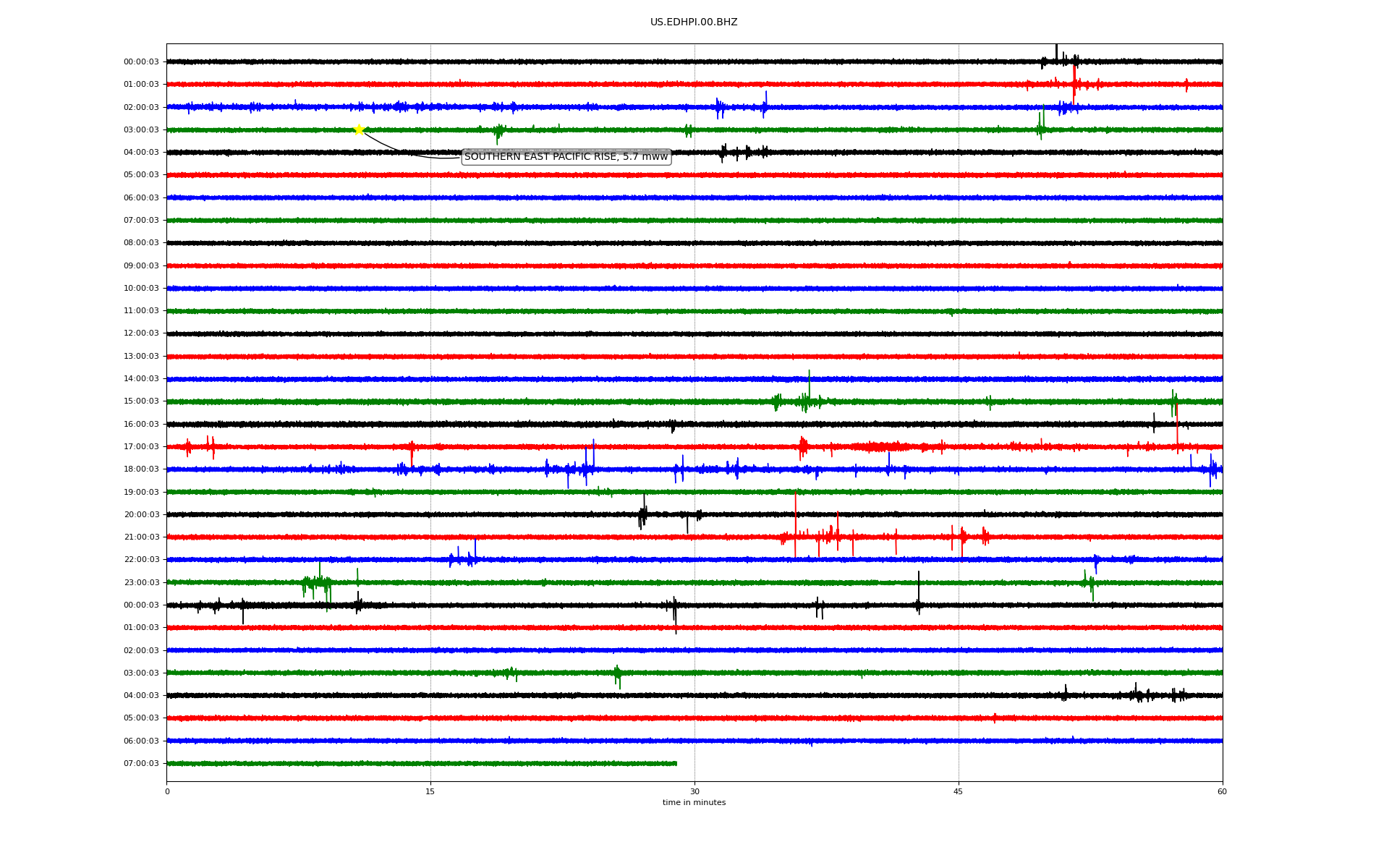Pick the 19:00:03 row time label
This screenshot has height=868, width=1389.
click(141, 493)
